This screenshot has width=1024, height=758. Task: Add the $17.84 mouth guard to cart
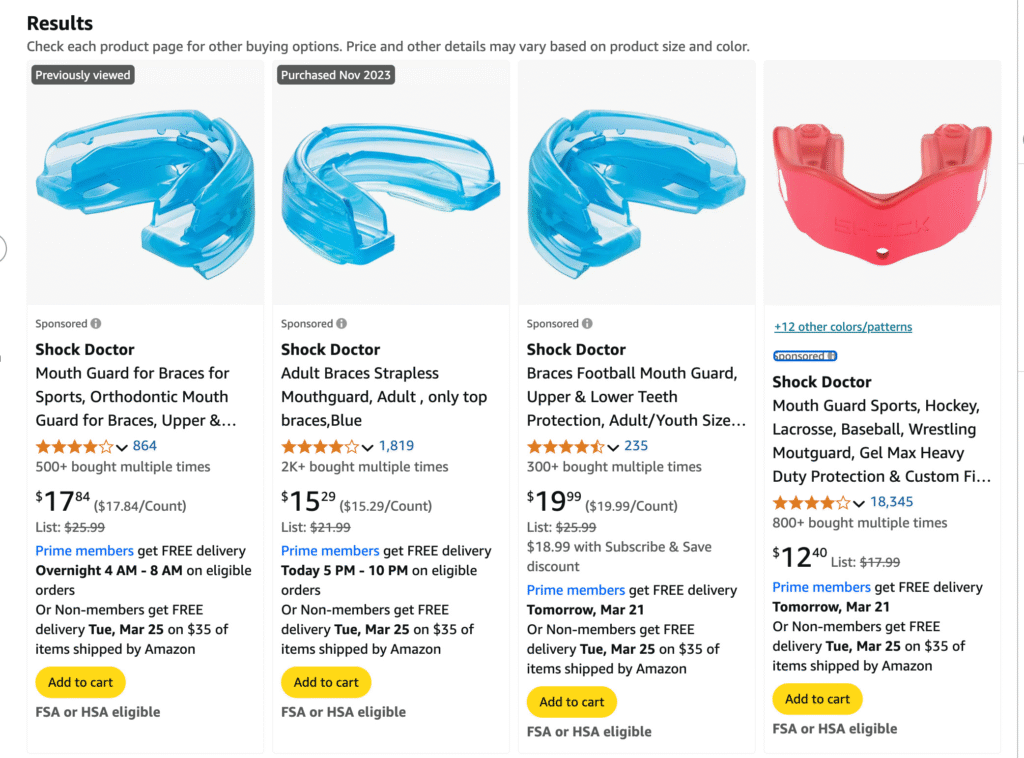pyautogui.click(x=80, y=682)
